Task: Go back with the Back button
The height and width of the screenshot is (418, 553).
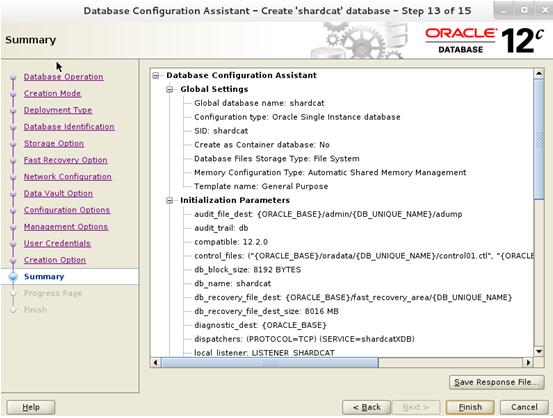Action: (x=366, y=407)
